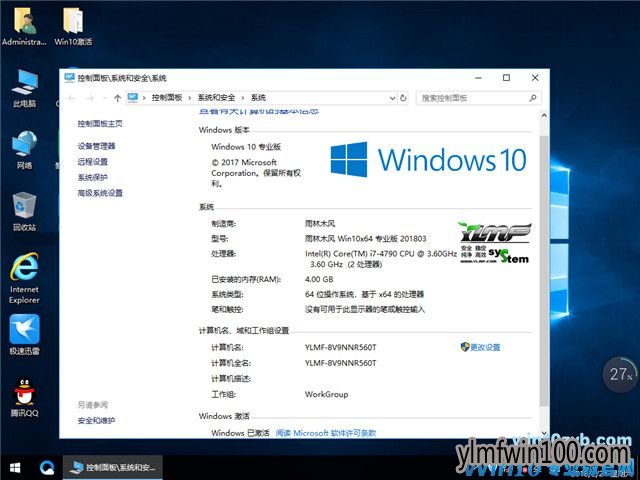Open 设备管理器 link

(96, 146)
